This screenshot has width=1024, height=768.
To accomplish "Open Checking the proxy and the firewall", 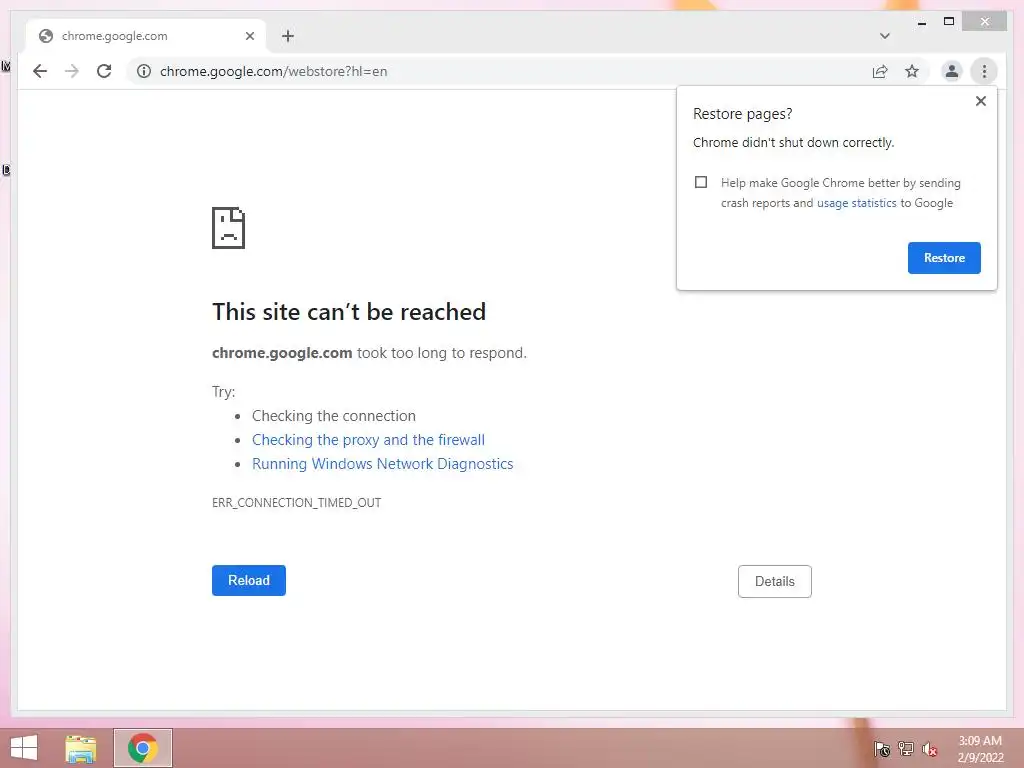I will pos(368,440).
